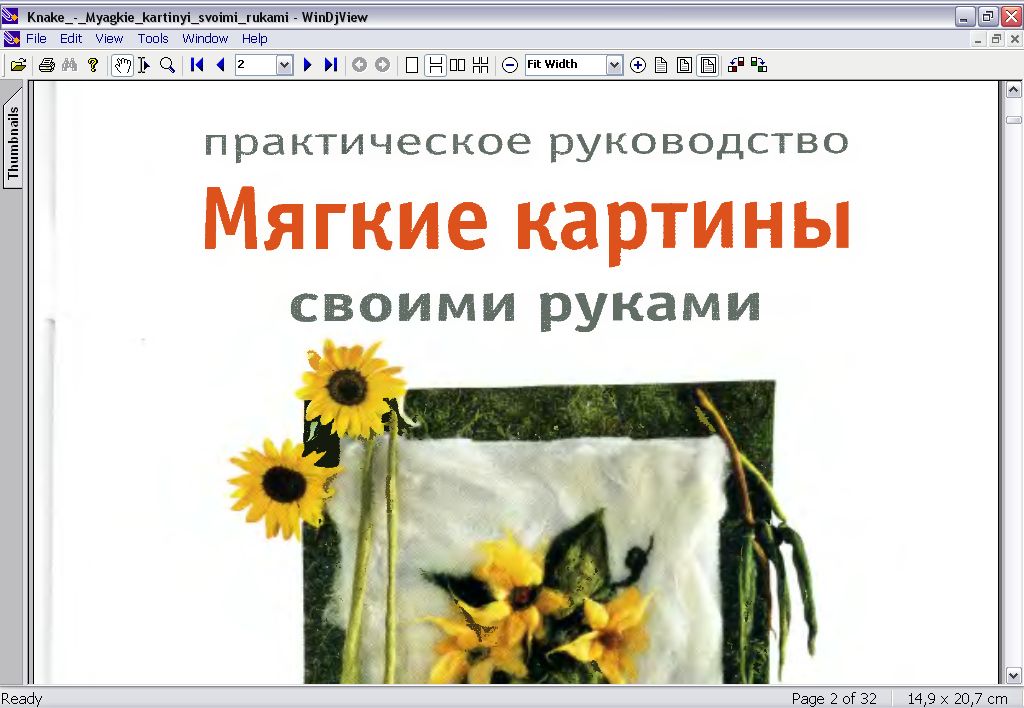This screenshot has height=708, width=1024.
Task: Minimize the WinDjView application window
Action: (x=965, y=17)
